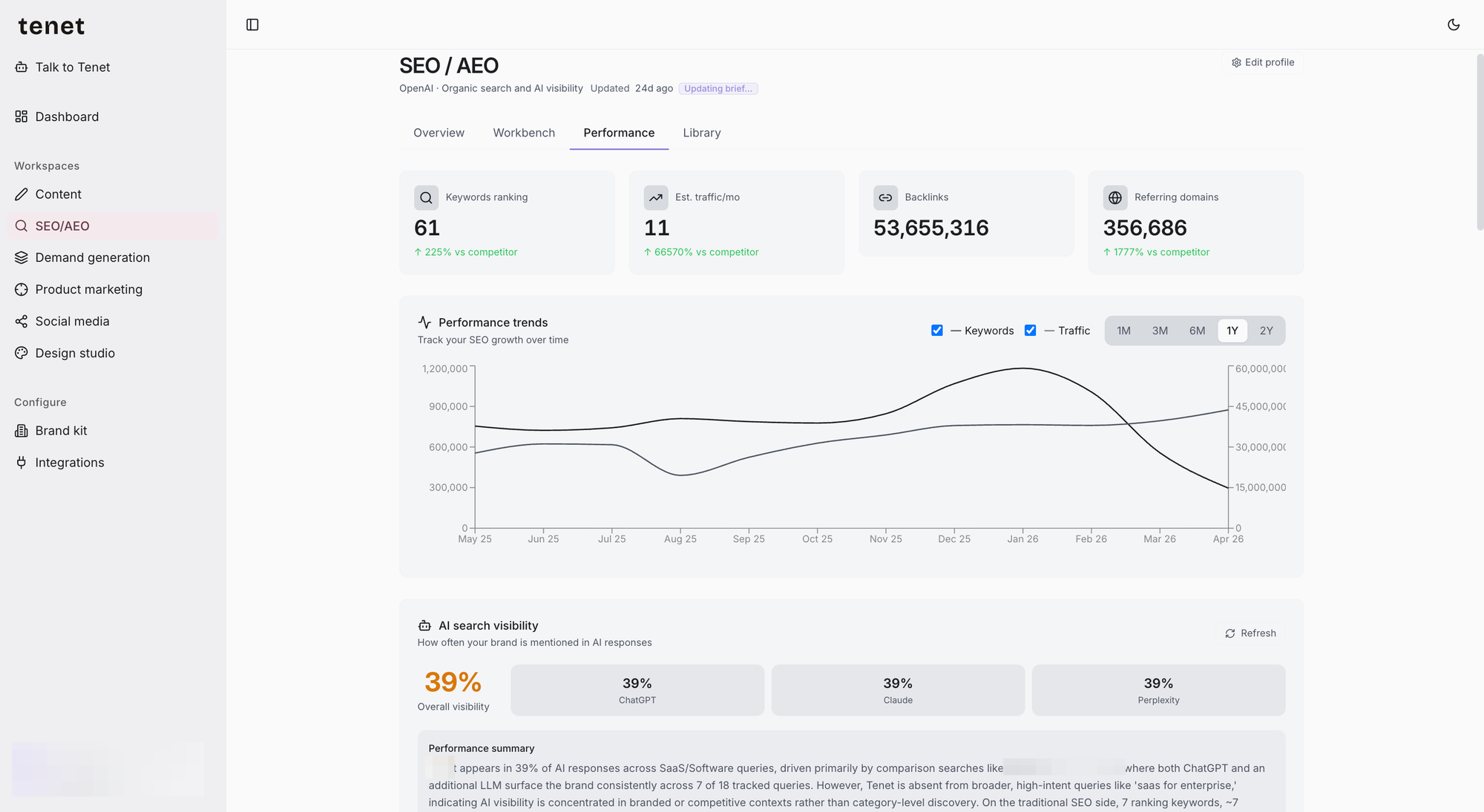The height and width of the screenshot is (812, 1484).
Task: Click the Updating brief badge
Action: pyautogui.click(x=718, y=88)
